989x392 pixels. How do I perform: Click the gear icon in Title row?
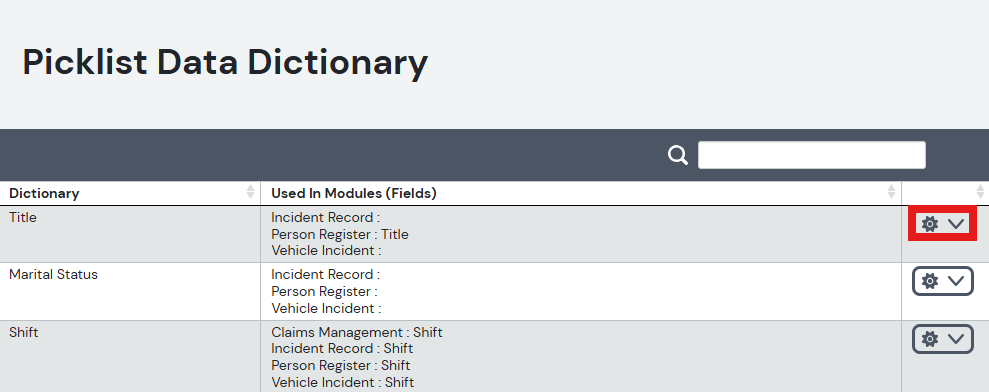[x=930, y=223]
